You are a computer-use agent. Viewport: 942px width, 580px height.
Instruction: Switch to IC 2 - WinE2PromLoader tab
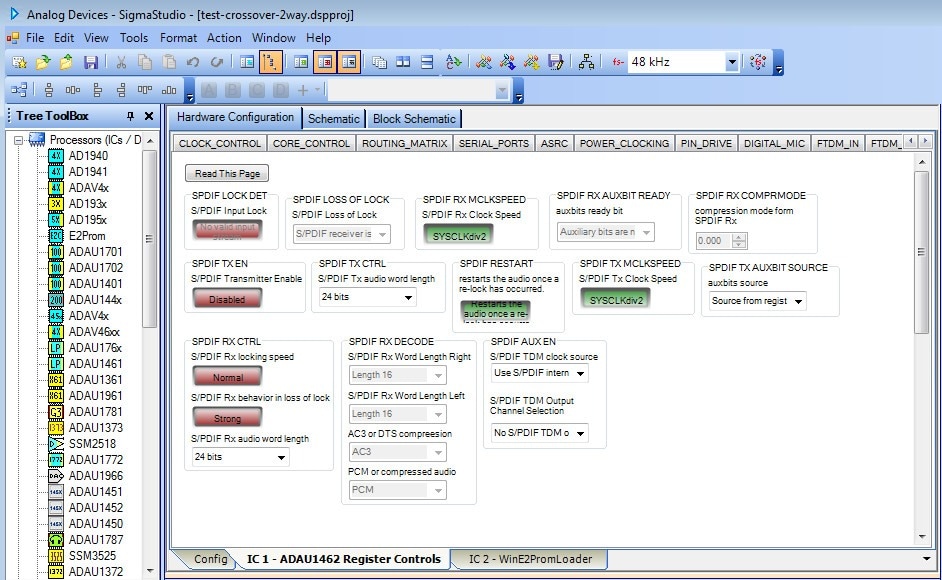point(530,559)
